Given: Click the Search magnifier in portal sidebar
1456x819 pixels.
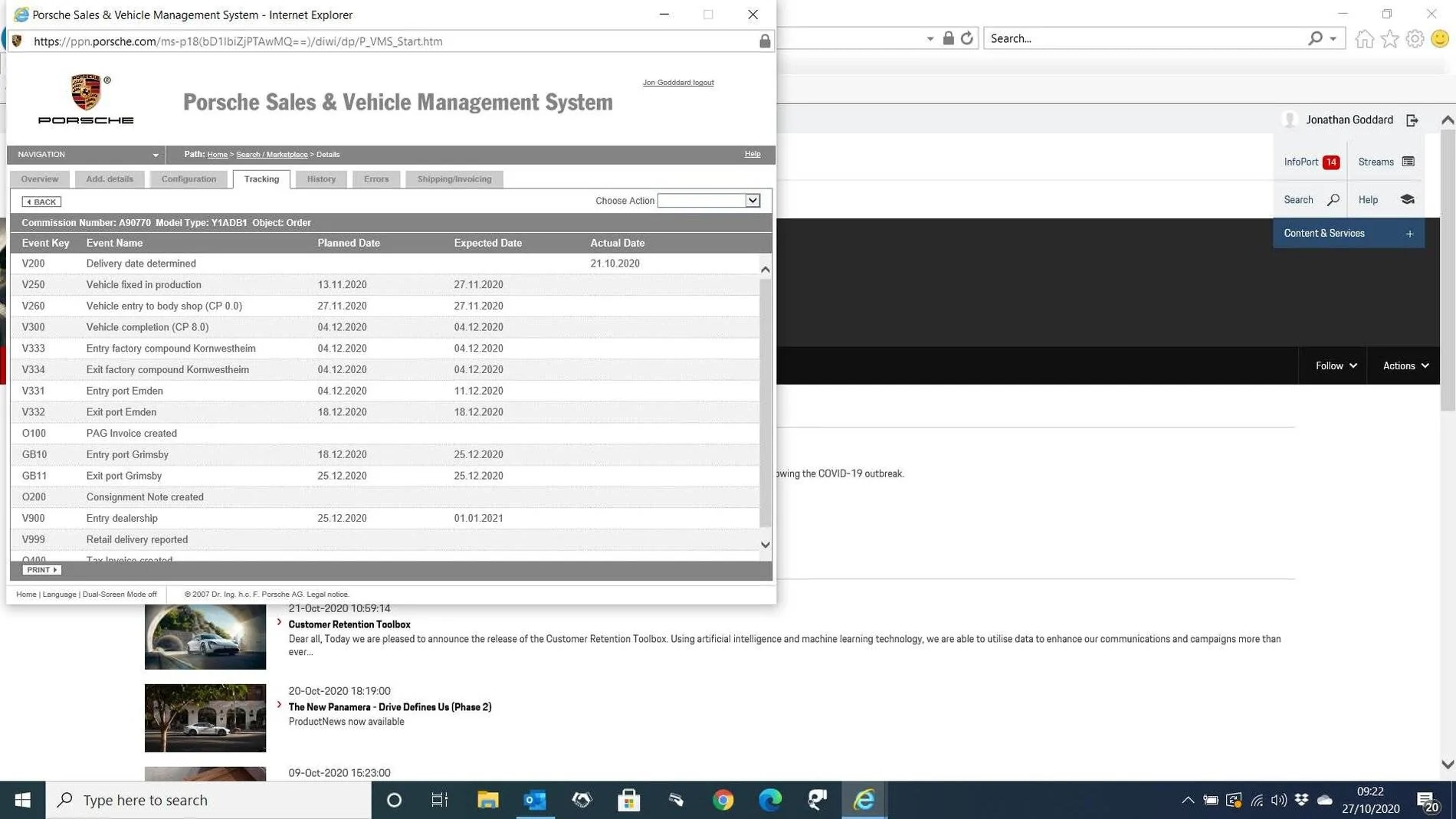Looking at the screenshot, I should coord(1333,200).
